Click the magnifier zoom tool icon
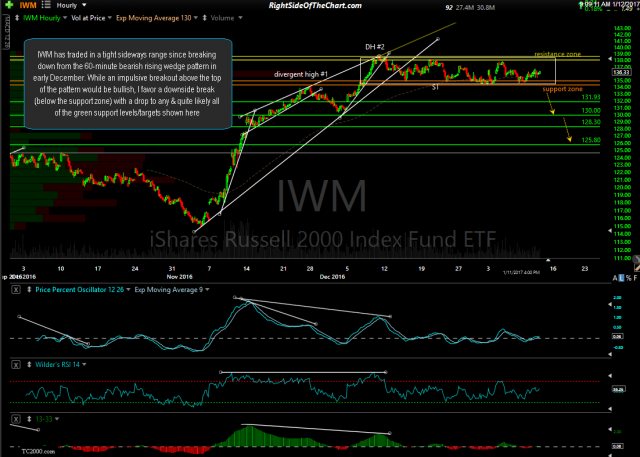The image size is (640, 457). [636, 259]
